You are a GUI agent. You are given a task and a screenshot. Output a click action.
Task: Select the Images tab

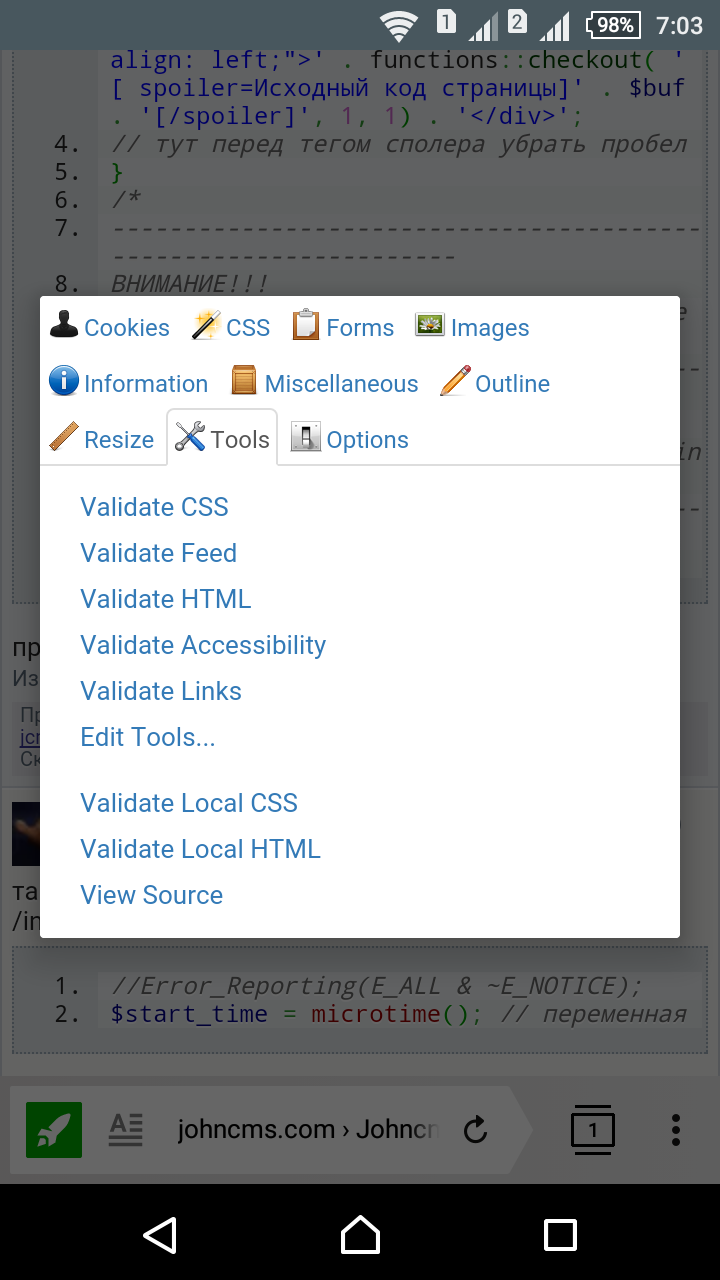[472, 328]
